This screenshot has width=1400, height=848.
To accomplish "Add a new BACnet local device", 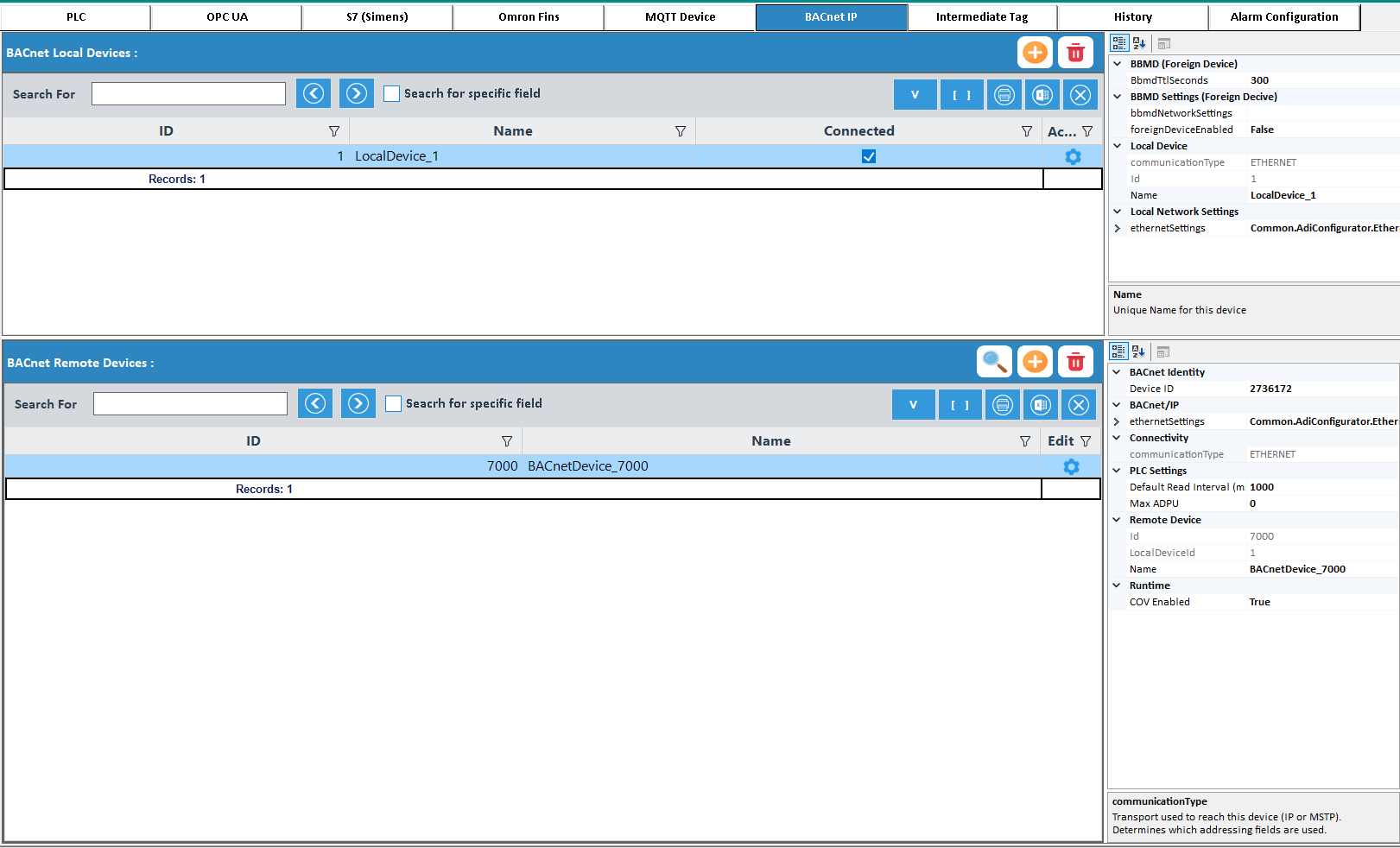I will click(1034, 53).
